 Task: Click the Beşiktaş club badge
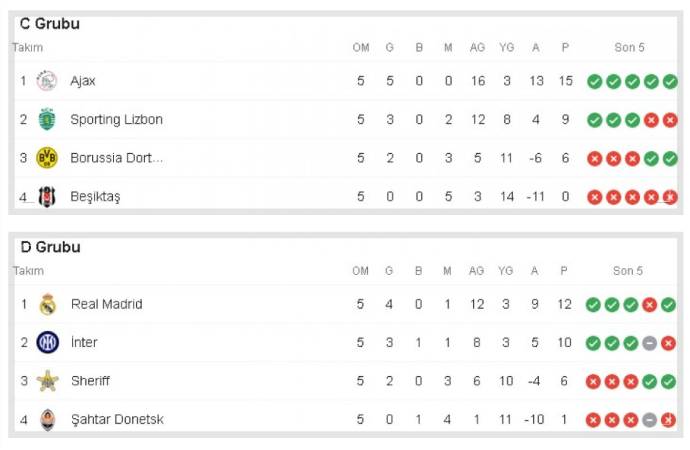pos(47,197)
